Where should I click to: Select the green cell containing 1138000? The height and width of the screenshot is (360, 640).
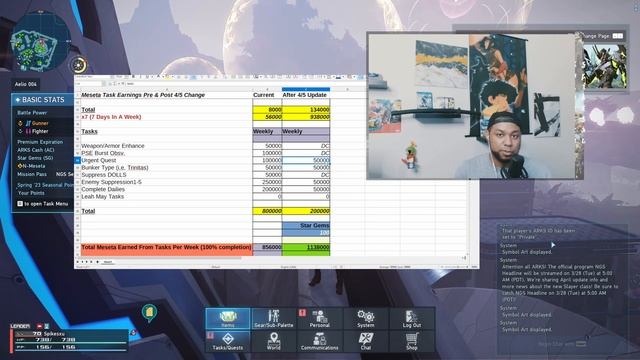click(306, 247)
